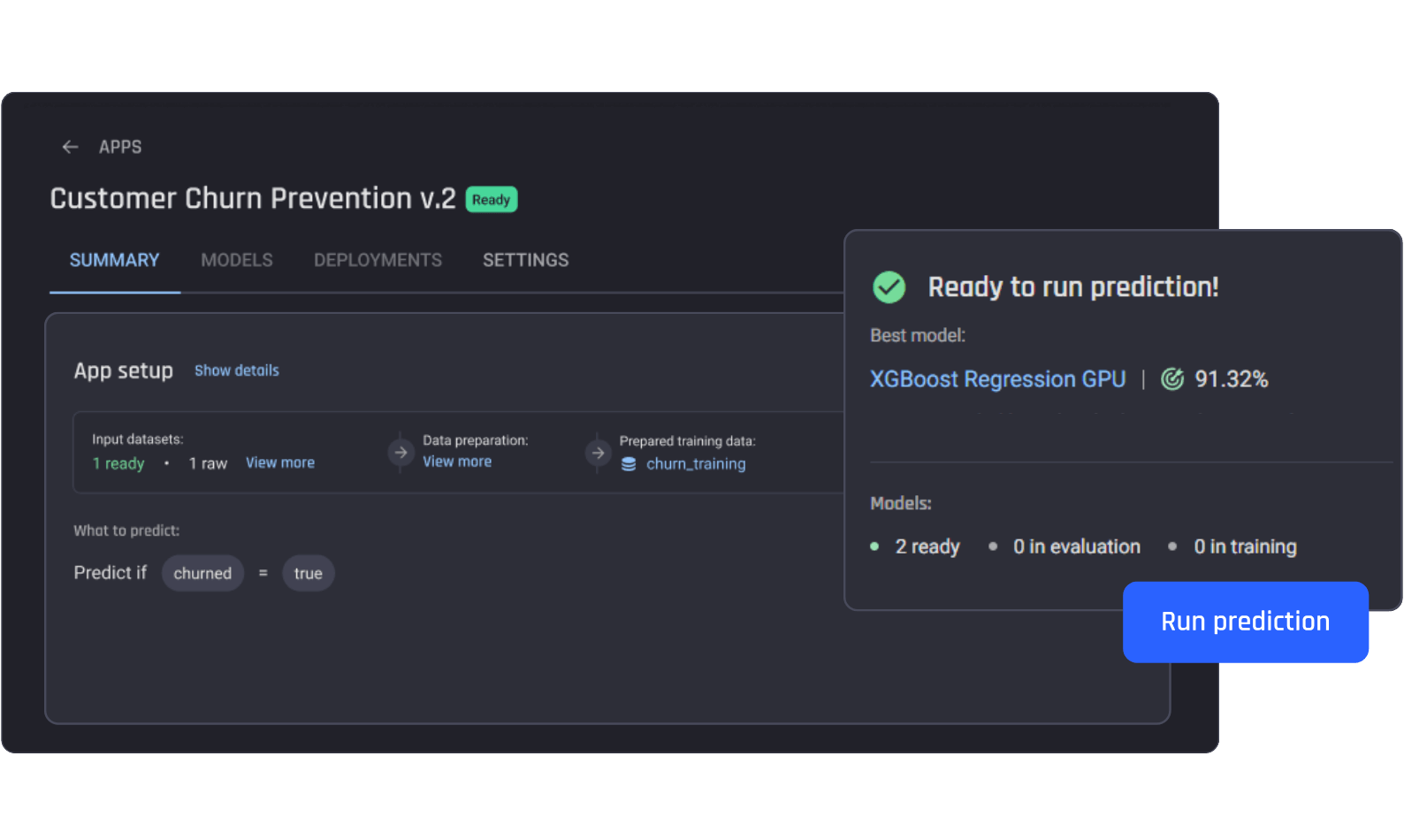This screenshot has height=840, width=1404.
Task: Click the APPS breadcrumb label
Action: point(120,147)
